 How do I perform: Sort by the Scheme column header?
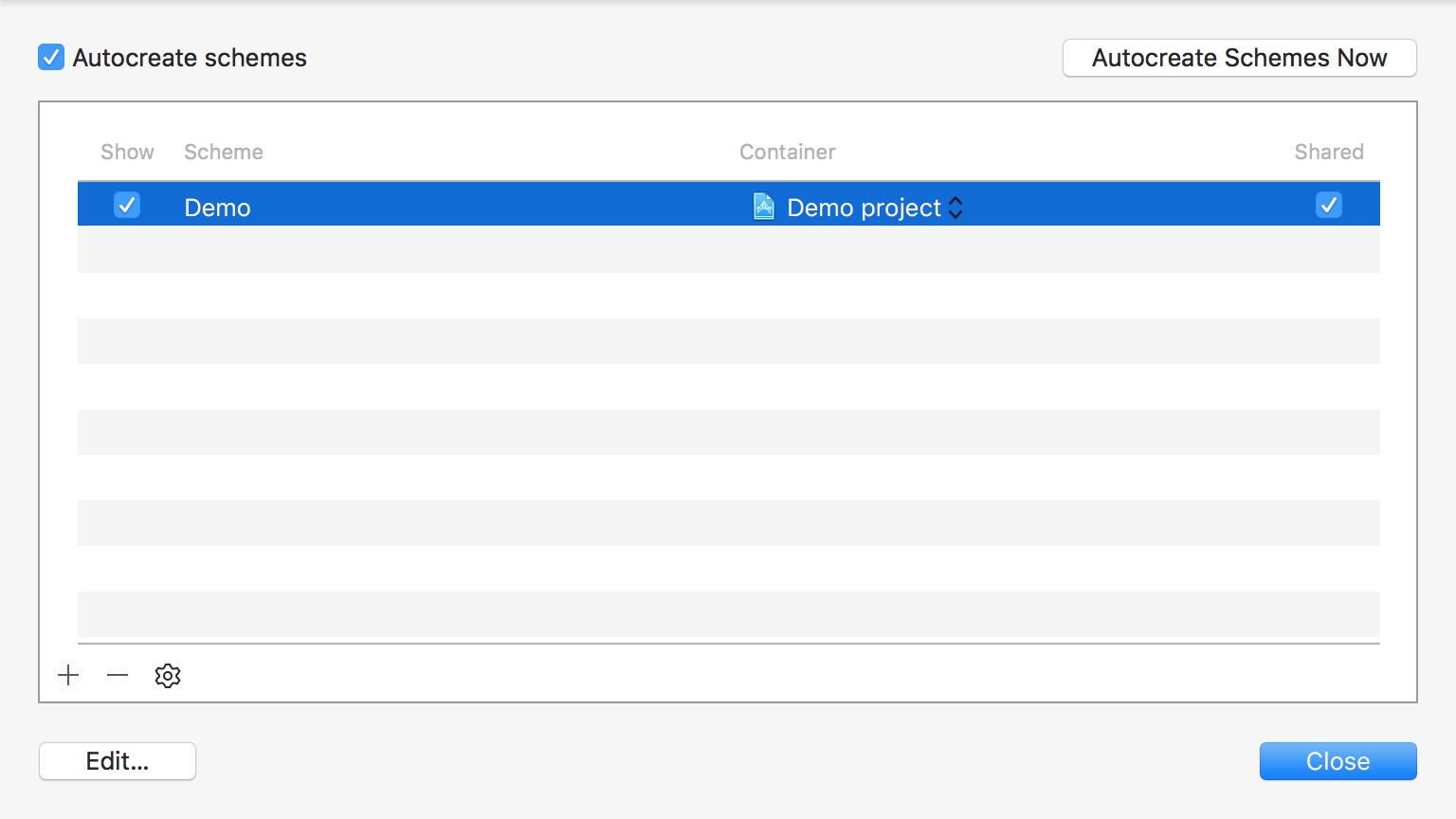tap(224, 152)
